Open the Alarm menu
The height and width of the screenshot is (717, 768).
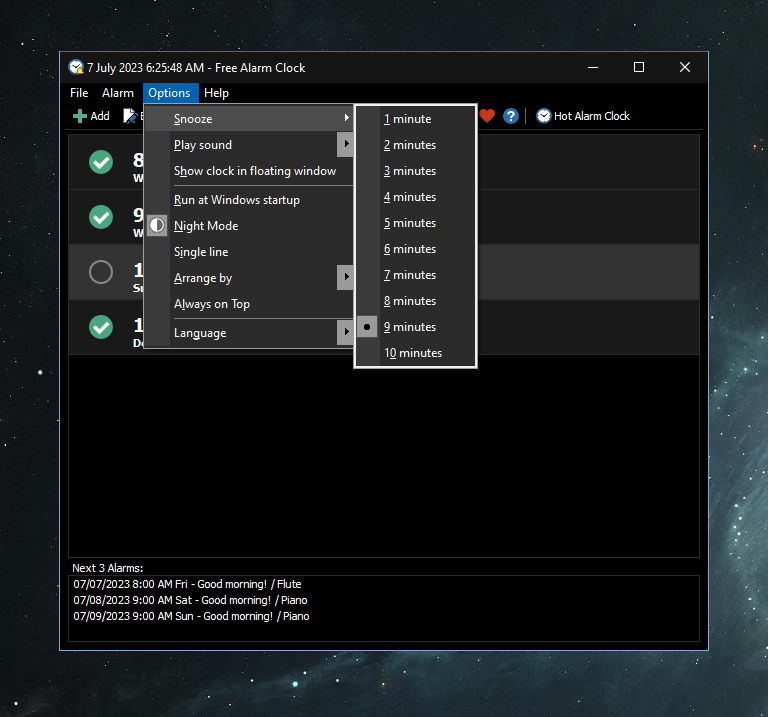pyautogui.click(x=118, y=93)
